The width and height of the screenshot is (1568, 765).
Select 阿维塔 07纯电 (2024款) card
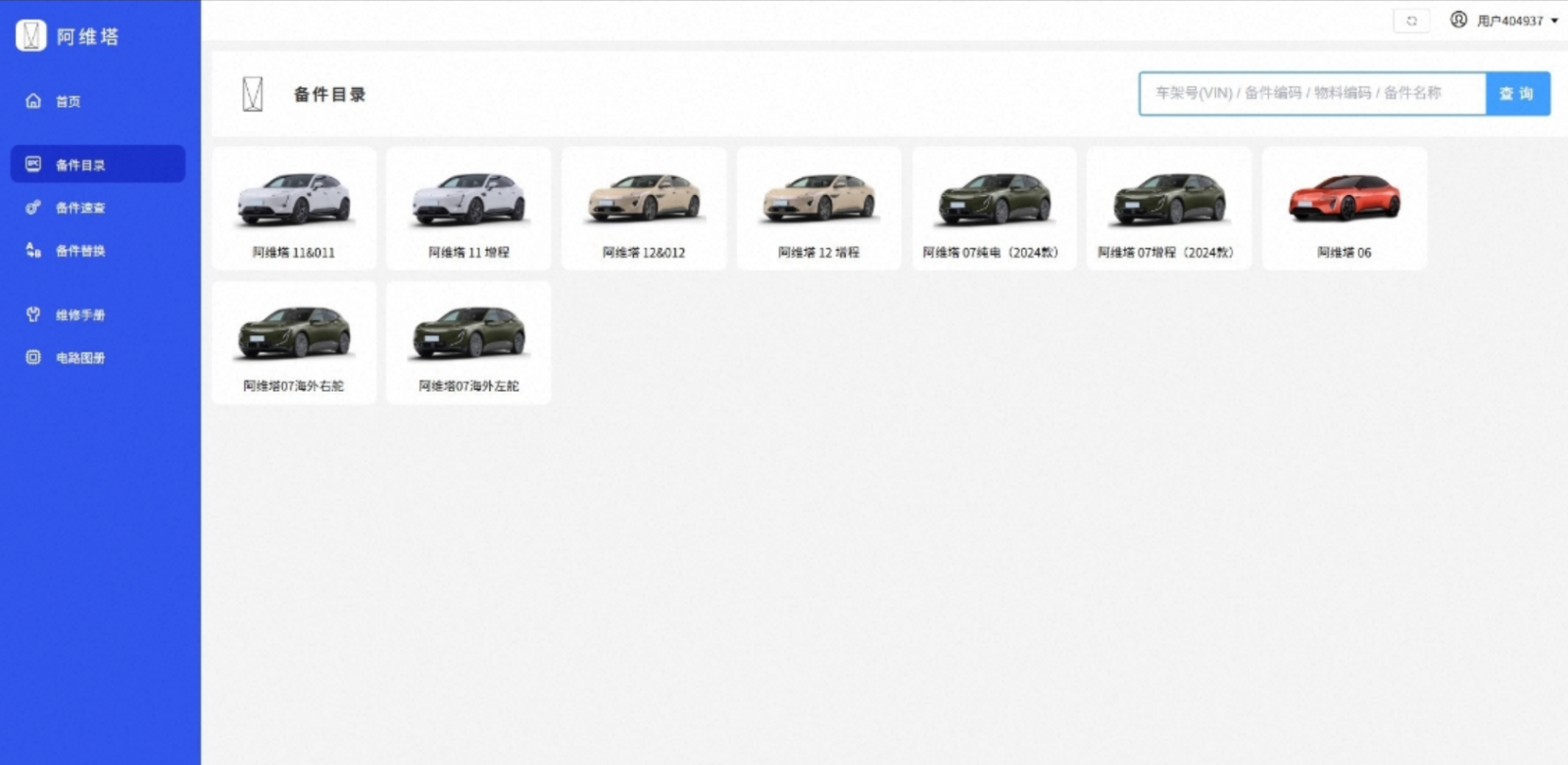point(994,209)
